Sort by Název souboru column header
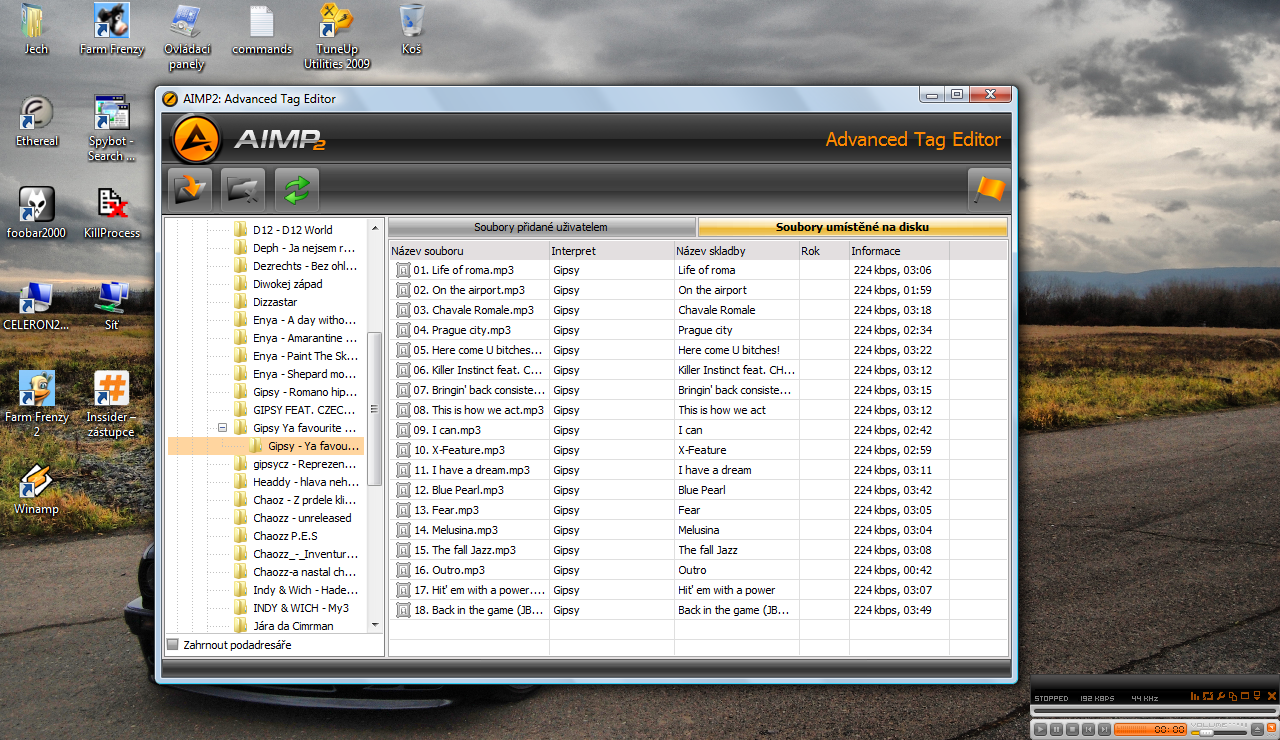The height and width of the screenshot is (740, 1280). (469, 251)
